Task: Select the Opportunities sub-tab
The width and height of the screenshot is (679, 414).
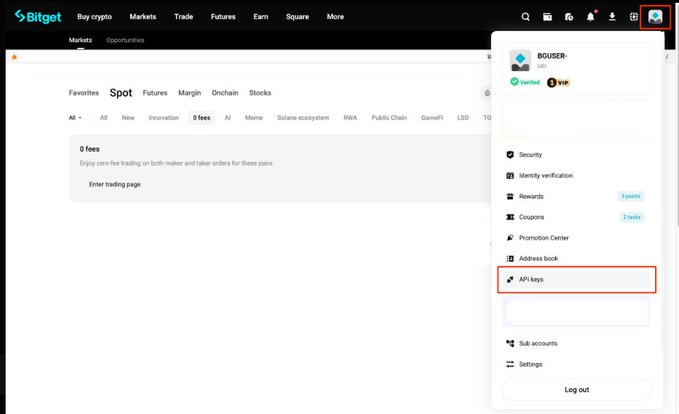Action: [125, 40]
